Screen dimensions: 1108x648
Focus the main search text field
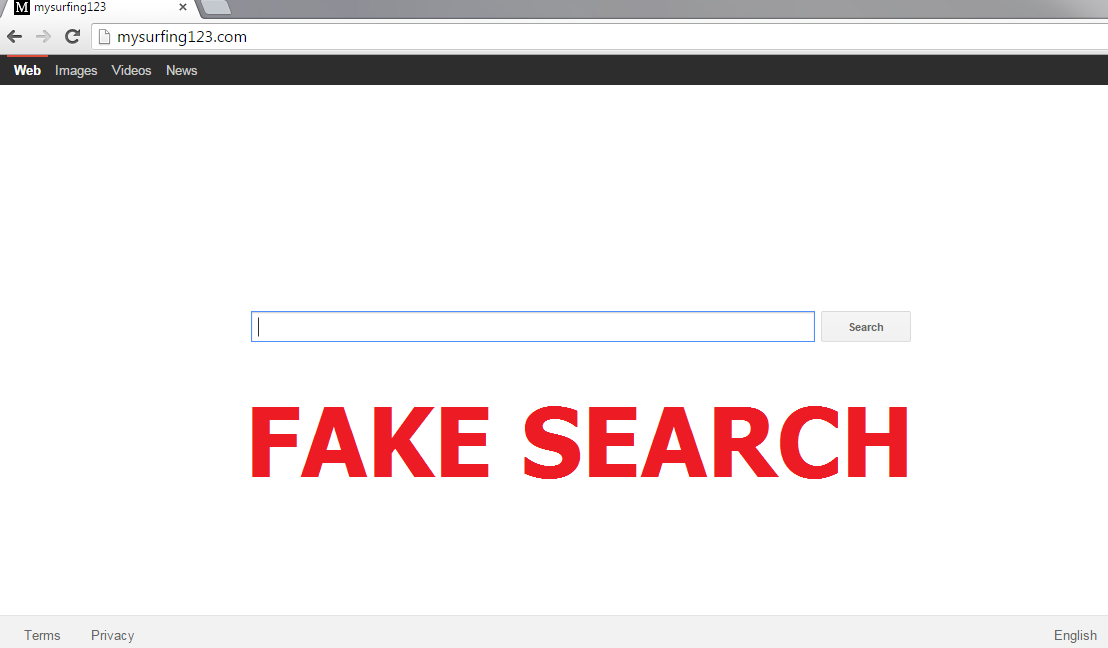(533, 326)
